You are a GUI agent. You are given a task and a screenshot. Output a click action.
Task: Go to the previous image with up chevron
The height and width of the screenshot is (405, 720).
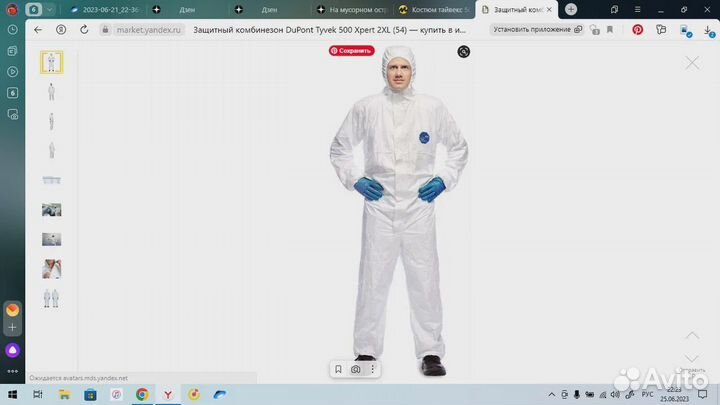(692, 336)
